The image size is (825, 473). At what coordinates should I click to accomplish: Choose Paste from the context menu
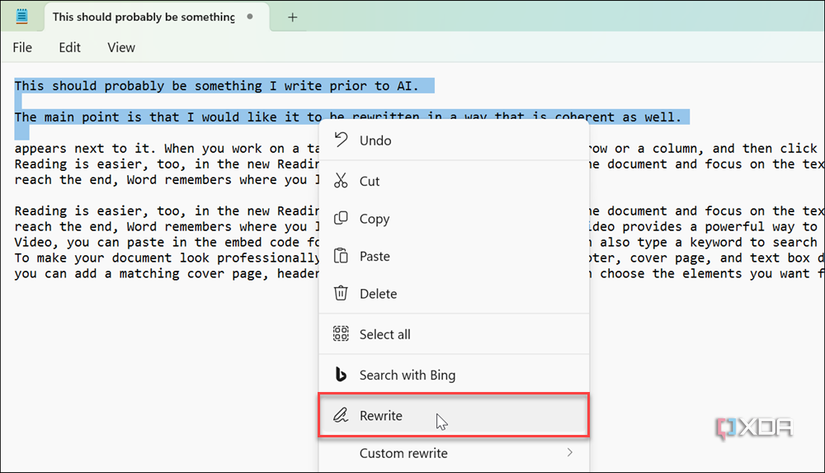454,256
